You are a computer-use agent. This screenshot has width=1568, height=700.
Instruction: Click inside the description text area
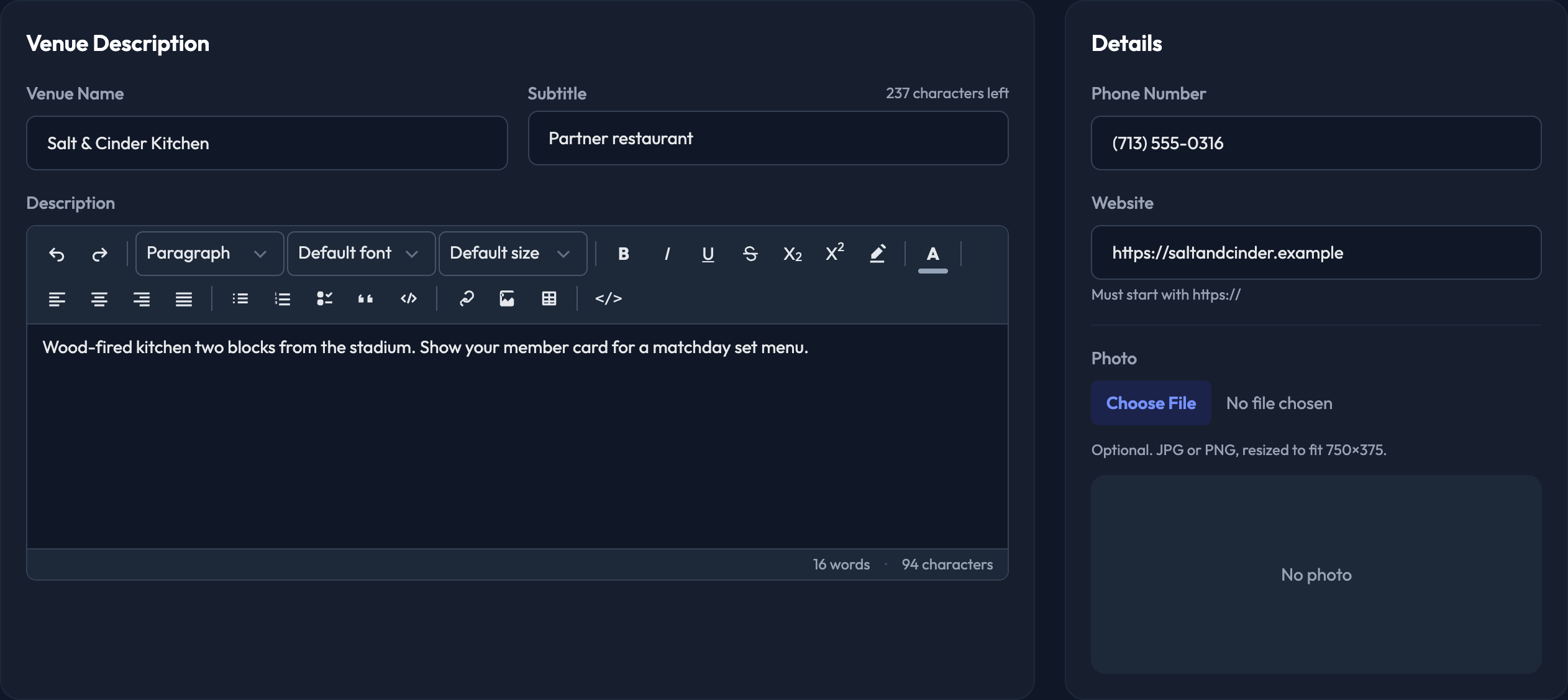(517, 436)
